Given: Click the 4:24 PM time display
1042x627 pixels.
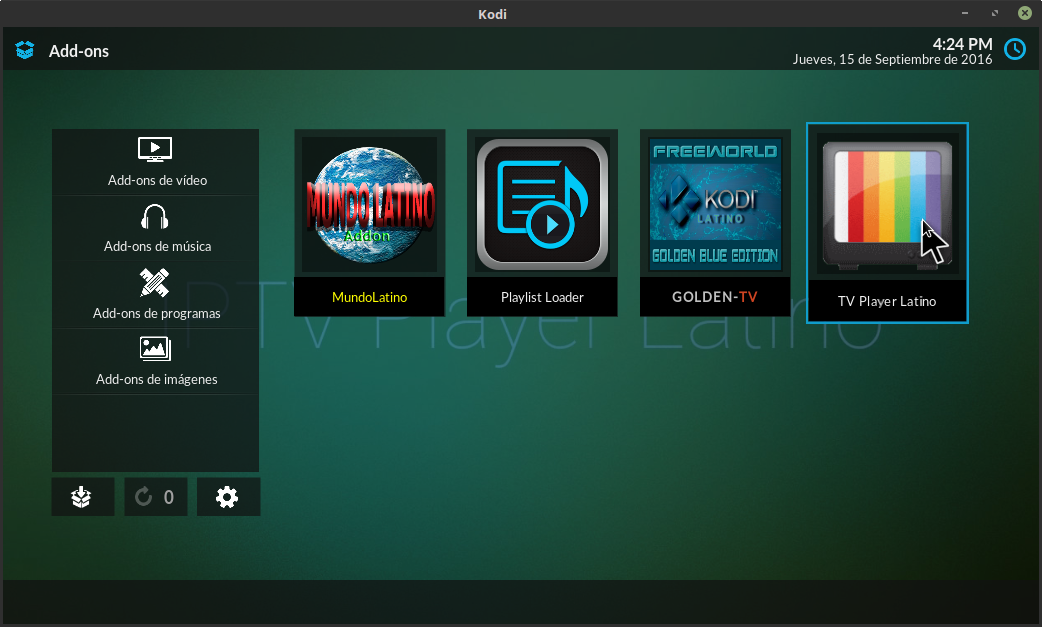Looking at the screenshot, I should coord(962,44).
